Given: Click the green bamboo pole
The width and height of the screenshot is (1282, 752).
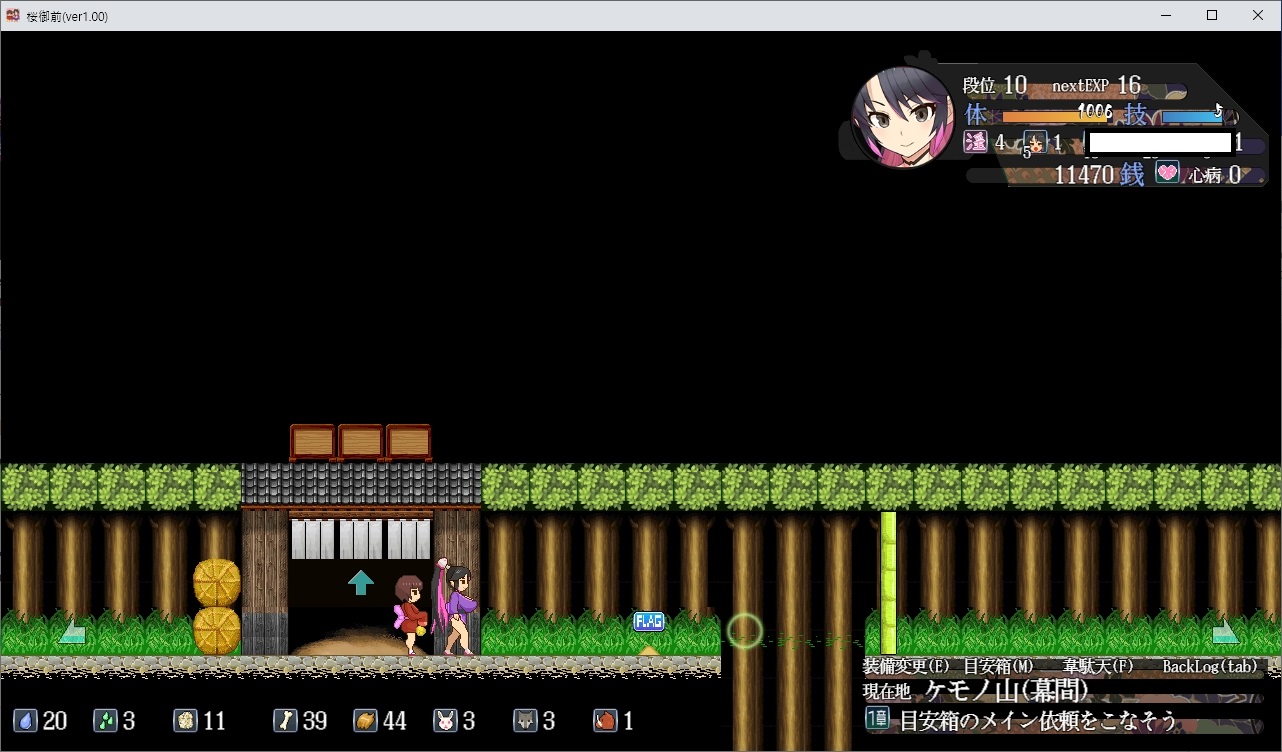Looking at the screenshot, I should (x=889, y=583).
